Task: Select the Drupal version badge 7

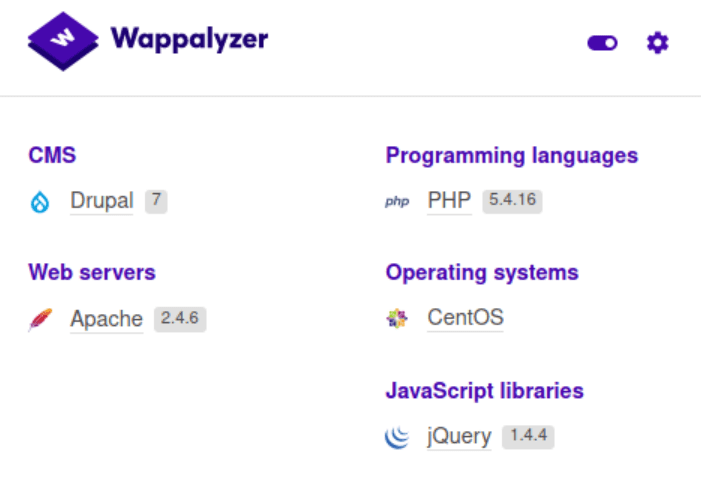Action: (156, 201)
